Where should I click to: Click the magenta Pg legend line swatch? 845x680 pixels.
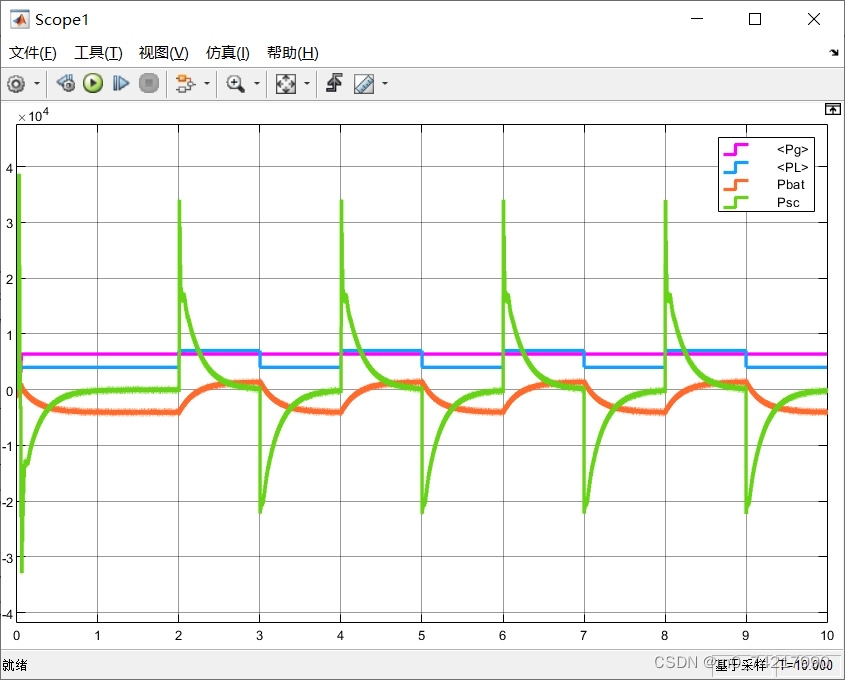[736, 149]
